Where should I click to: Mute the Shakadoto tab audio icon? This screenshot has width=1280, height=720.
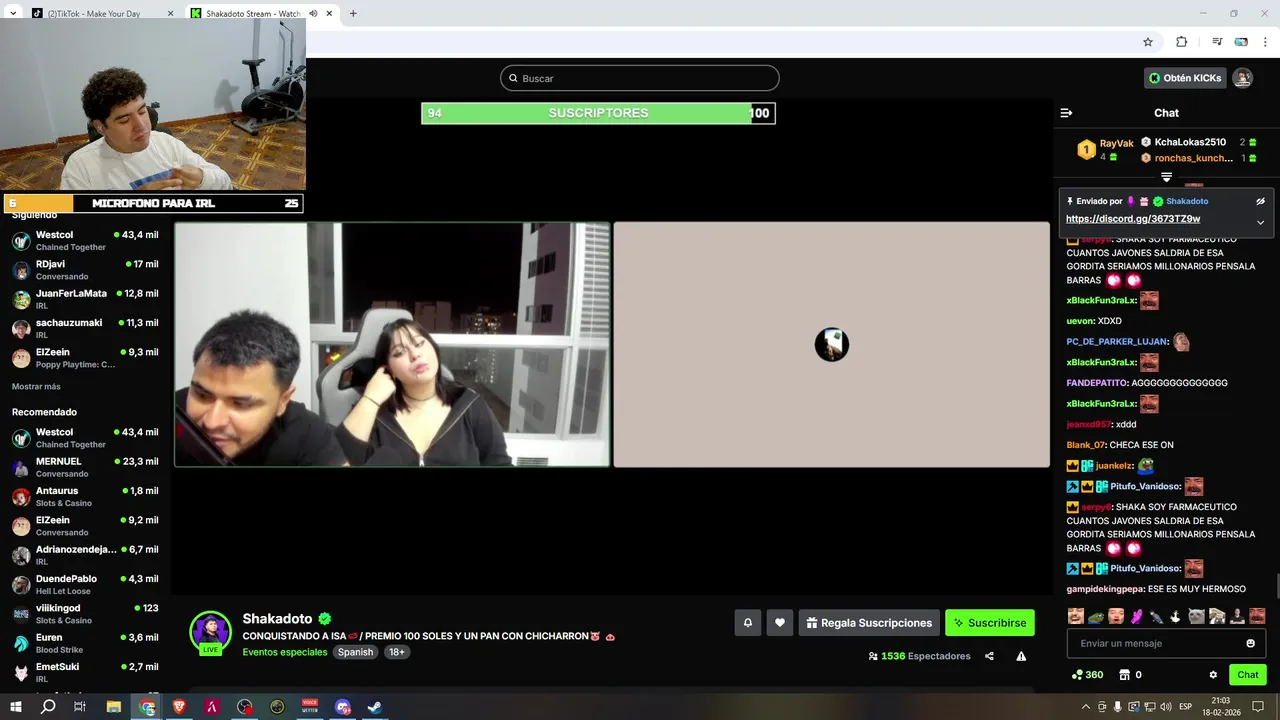tap(314, 13)
